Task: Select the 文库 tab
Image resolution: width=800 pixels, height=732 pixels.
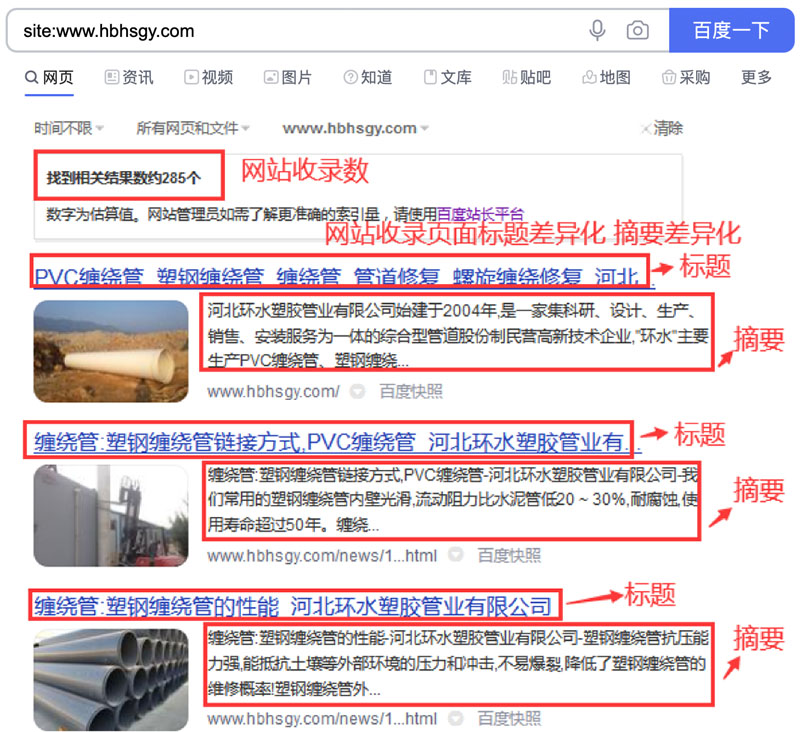Action: (x=447, y=77)
